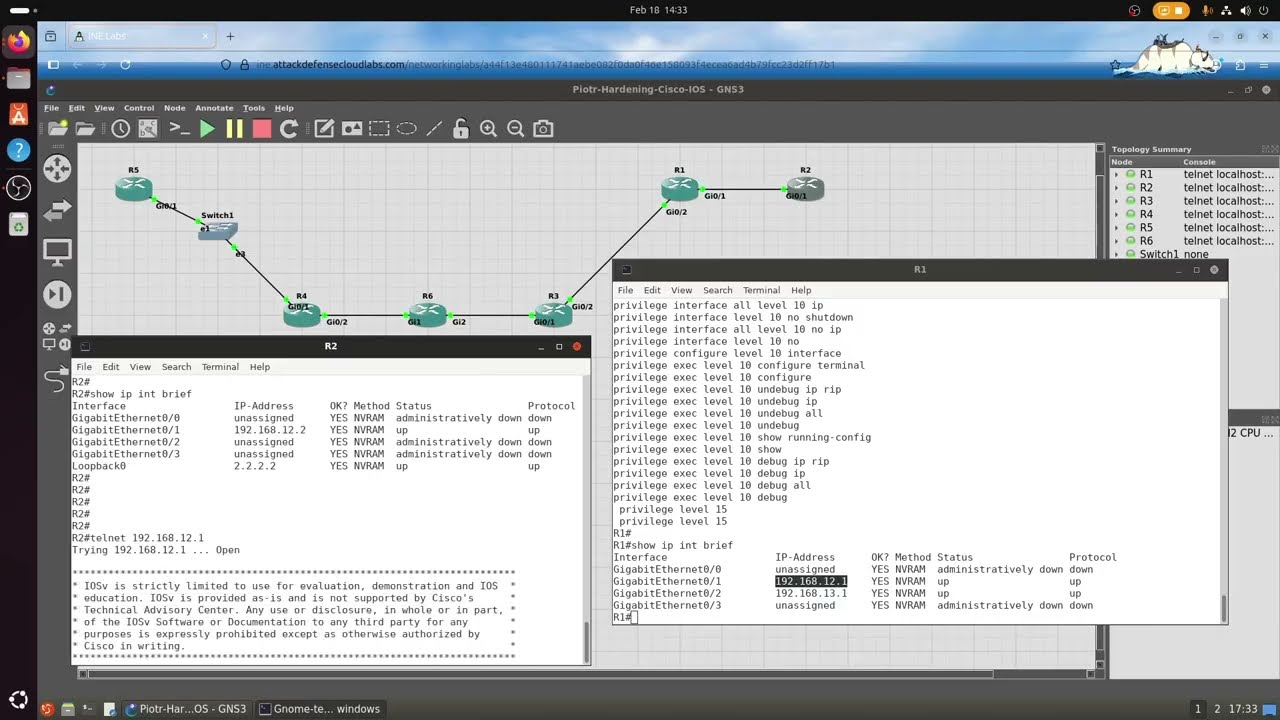Viewport: 1280px width, 720px height.
Task: Take a screenshot with camera icon
Action: [543, 128]
